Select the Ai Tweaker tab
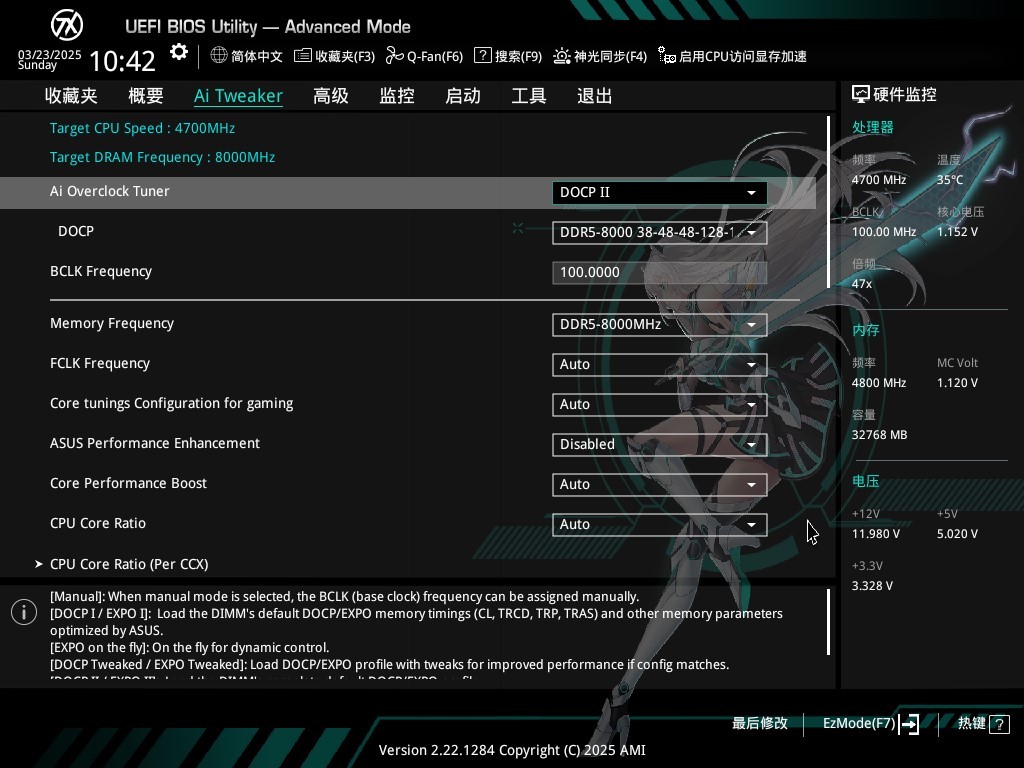The width and height of the screenshot is (1024, 768). click(238, 96)
